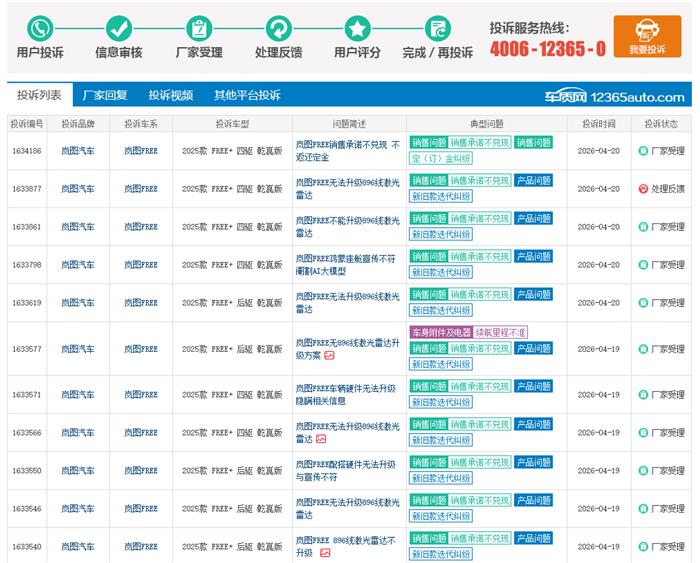Click the 用户评分 person icon
The image size is (700, 563).
pos(357,28)
